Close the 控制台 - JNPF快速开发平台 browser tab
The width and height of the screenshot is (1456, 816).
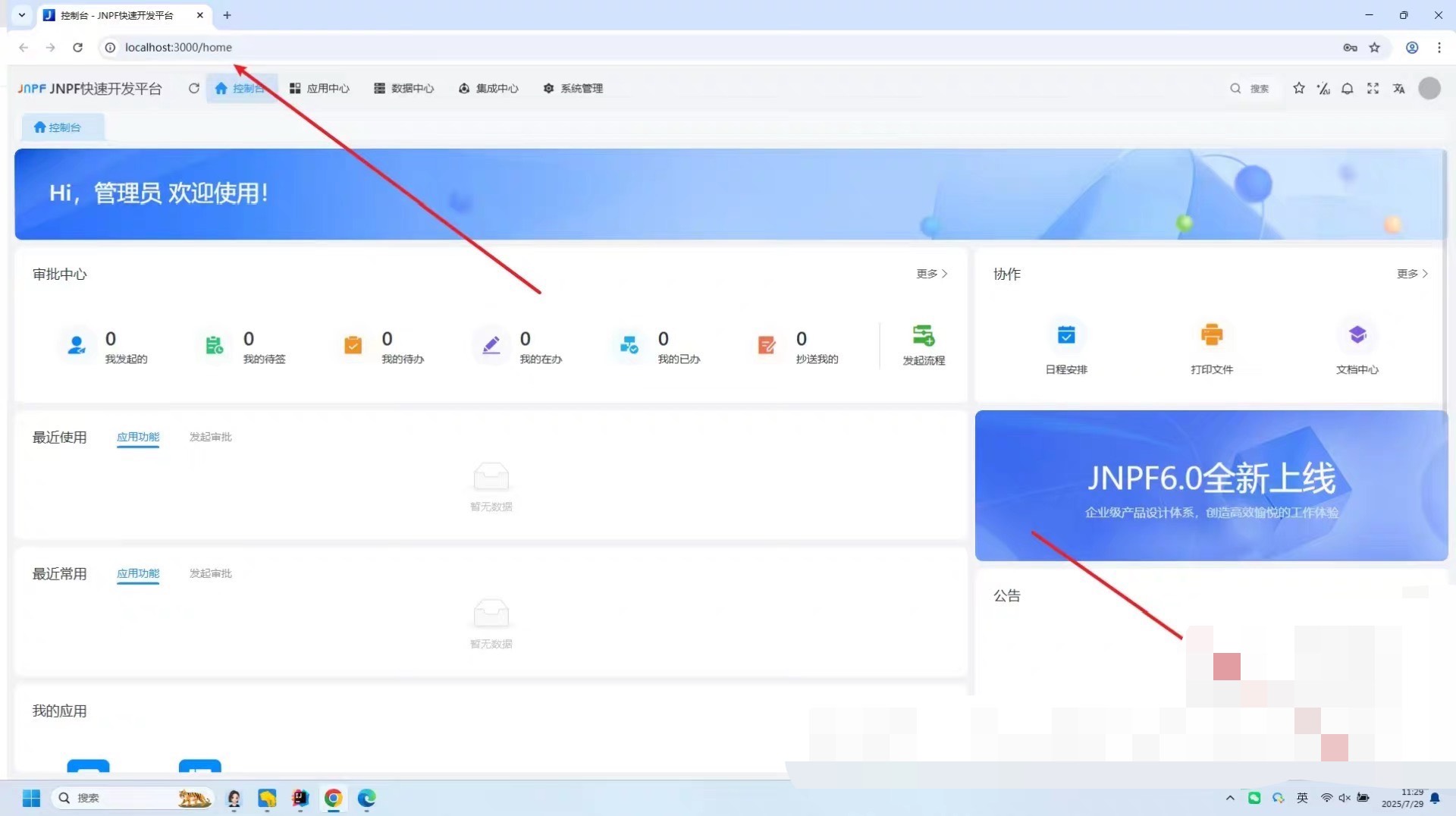200,15
